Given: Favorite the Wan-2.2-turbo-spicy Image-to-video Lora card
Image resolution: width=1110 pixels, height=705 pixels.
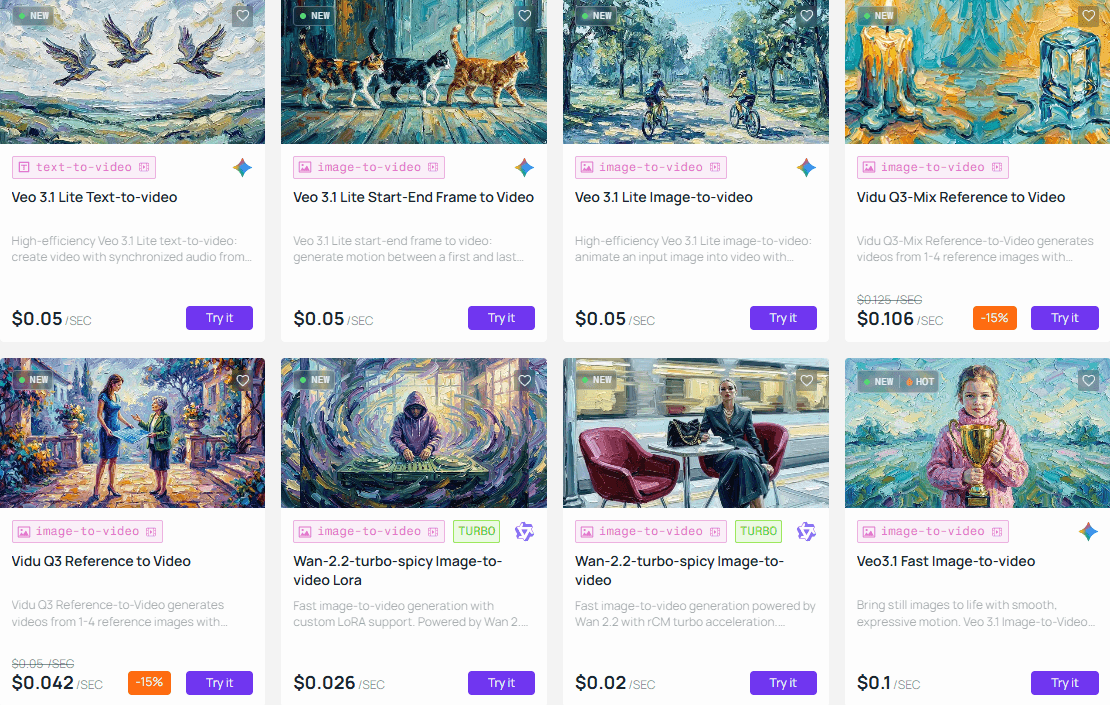Looking at the screenshot, I should 525,380.
